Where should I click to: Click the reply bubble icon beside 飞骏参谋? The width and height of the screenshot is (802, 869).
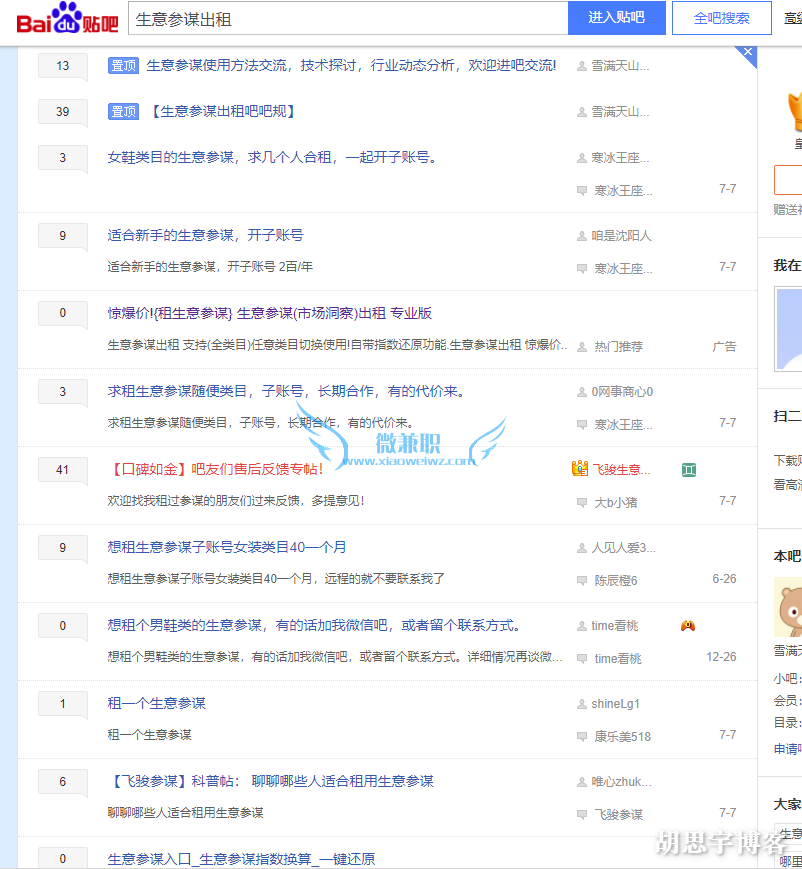[582, 815]
